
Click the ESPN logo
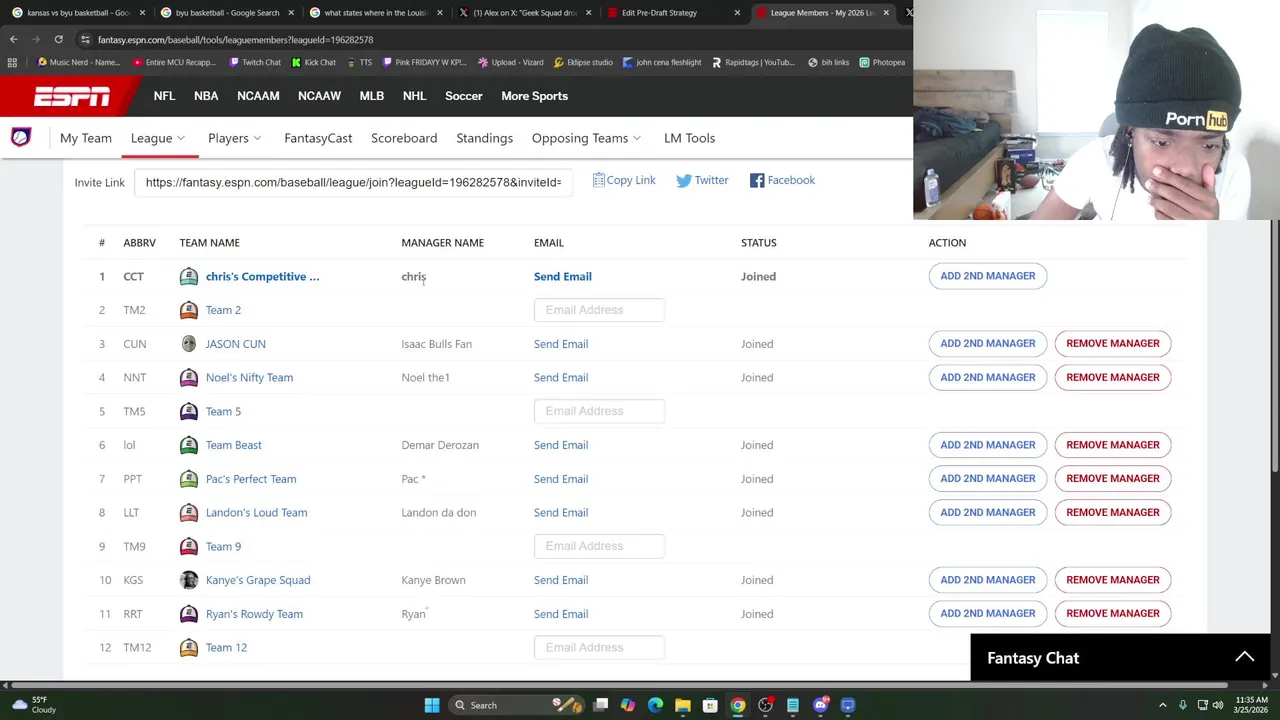point(72,96)
